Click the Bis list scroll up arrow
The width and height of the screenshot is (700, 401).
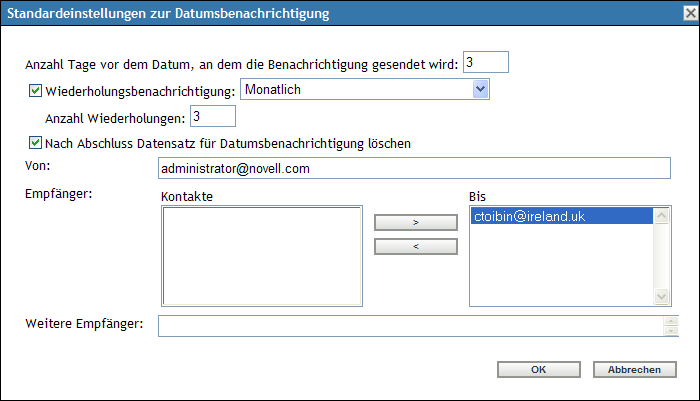click(x=661, y=216)
